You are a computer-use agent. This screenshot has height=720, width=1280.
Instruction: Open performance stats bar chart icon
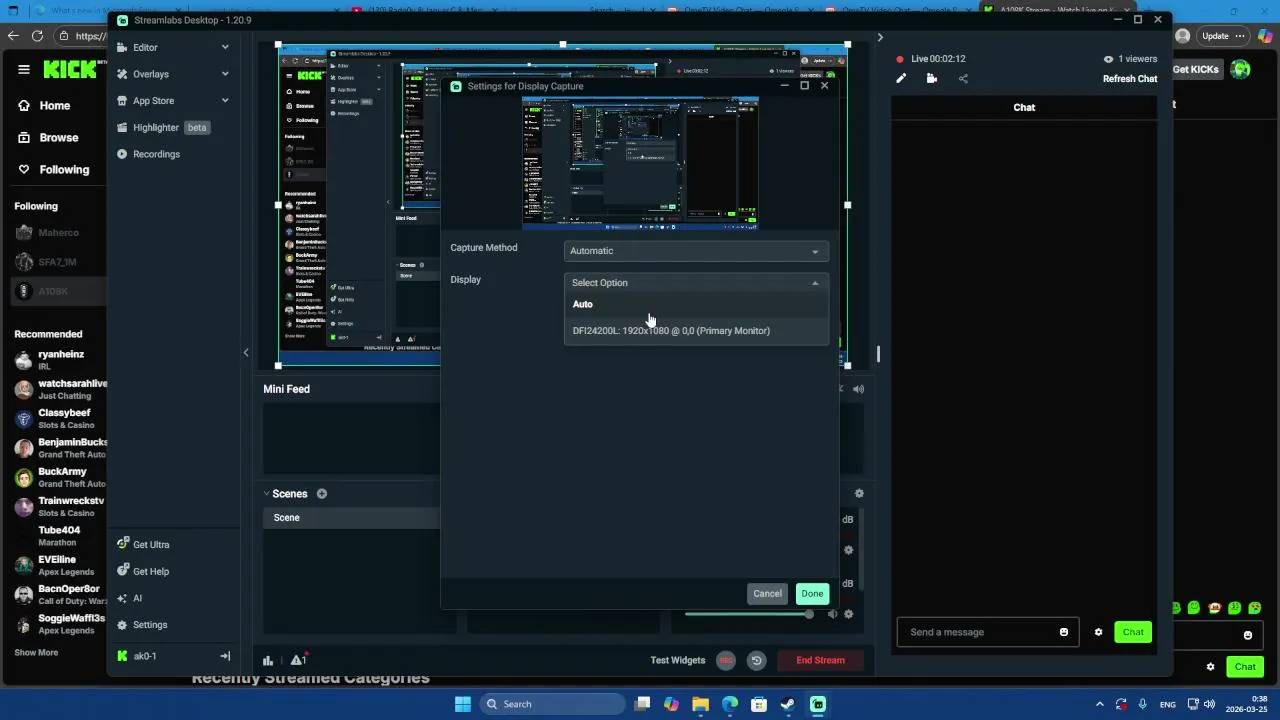point(268,660)
